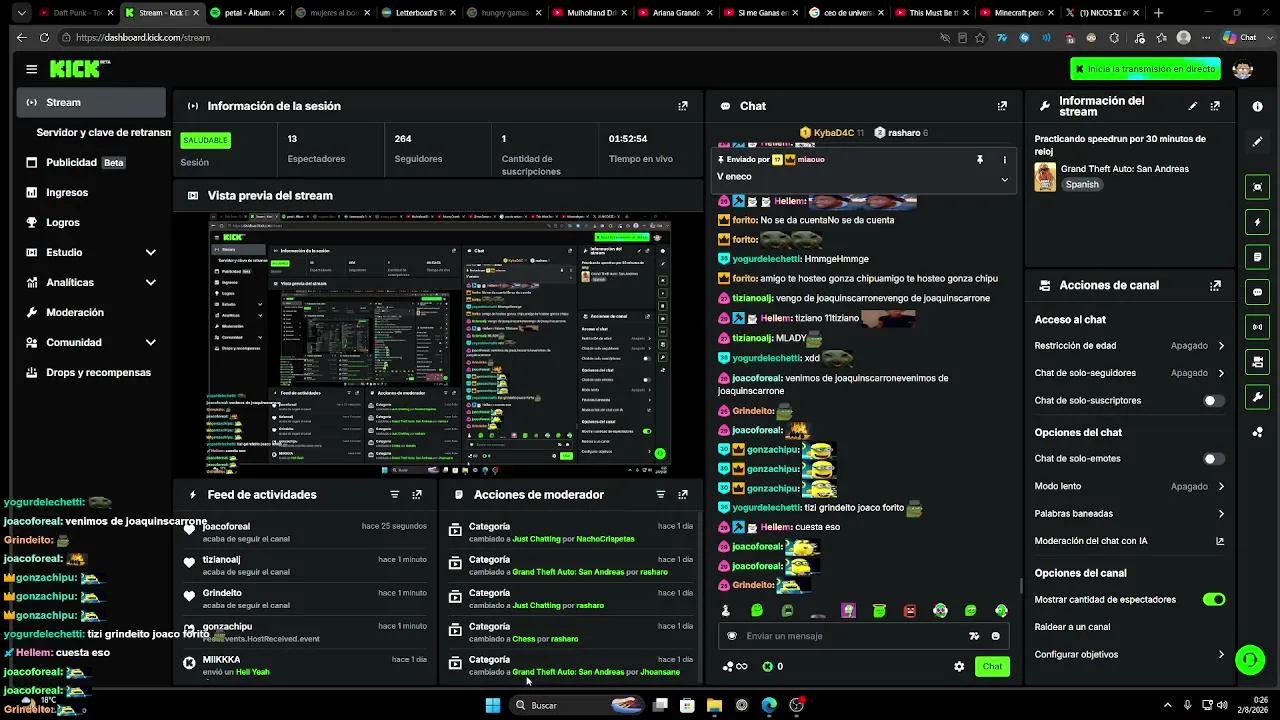
Task: Turn off Mostrar cantidad de espectadores
Action: pyautogui.click(x=1214, y=600)
